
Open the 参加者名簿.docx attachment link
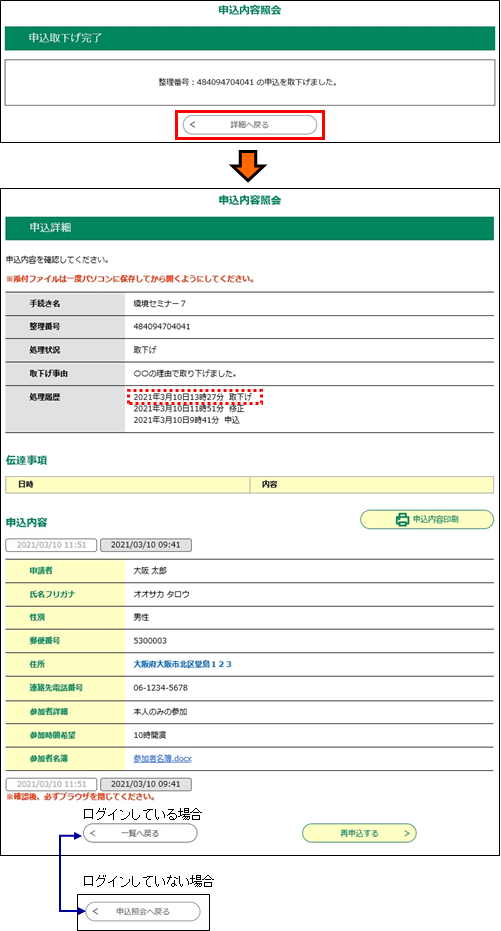click(163, 759)
